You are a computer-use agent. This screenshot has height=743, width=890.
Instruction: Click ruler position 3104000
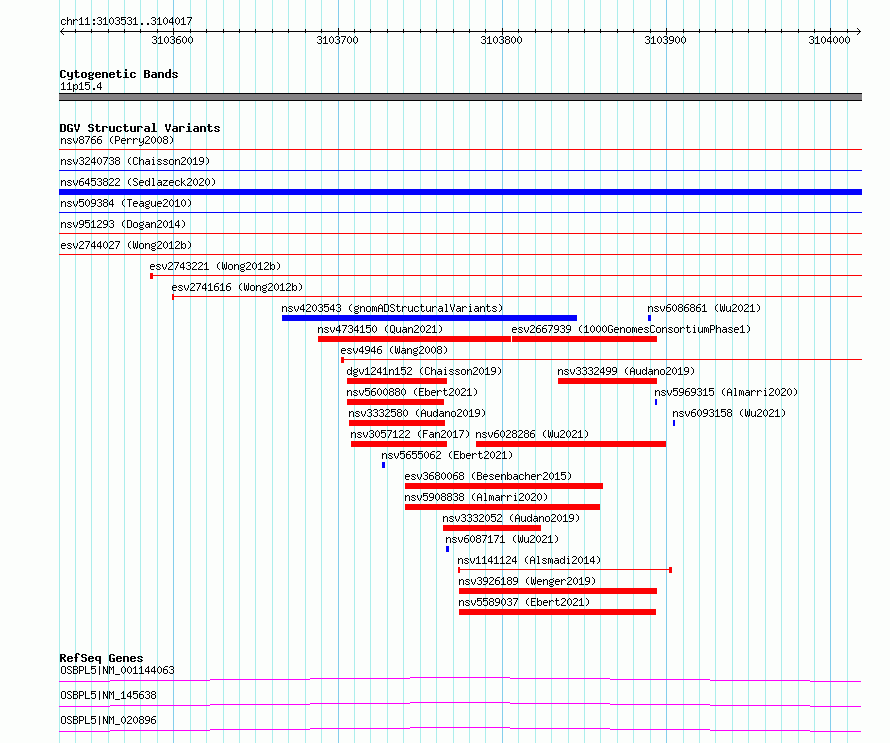pos(829,40)
